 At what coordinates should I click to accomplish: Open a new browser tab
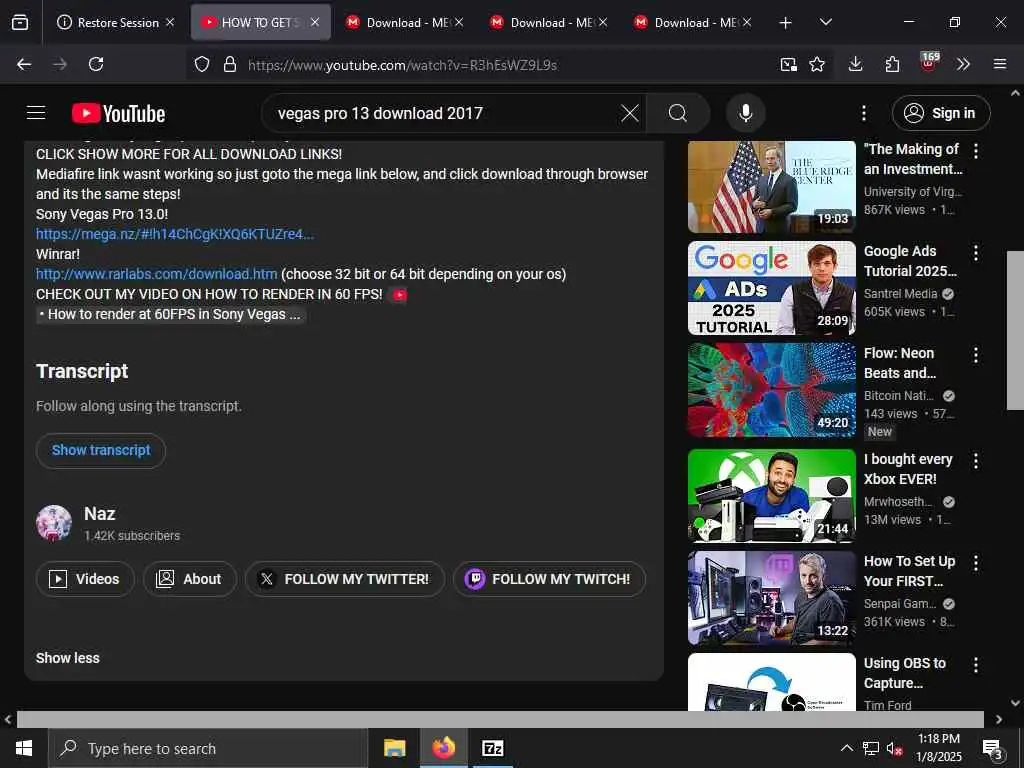click(785, 23)
